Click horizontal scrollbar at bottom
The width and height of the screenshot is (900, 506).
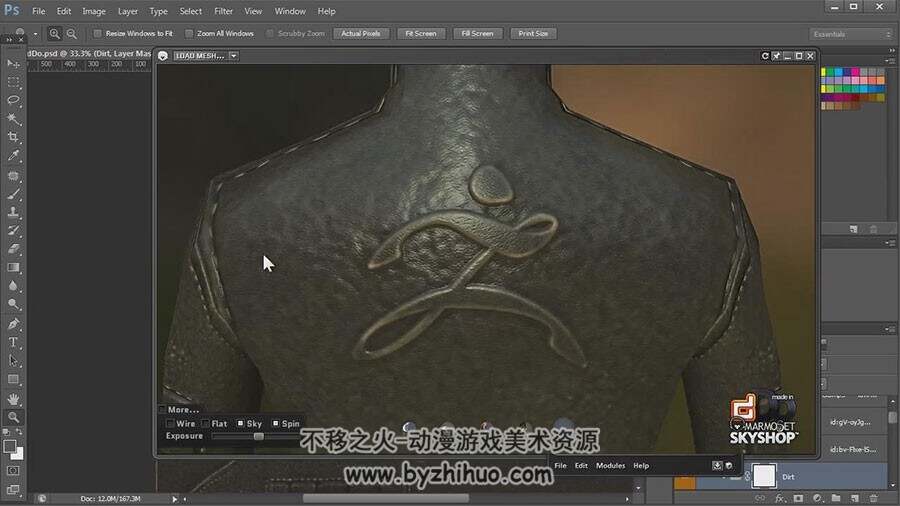point(386,499)
